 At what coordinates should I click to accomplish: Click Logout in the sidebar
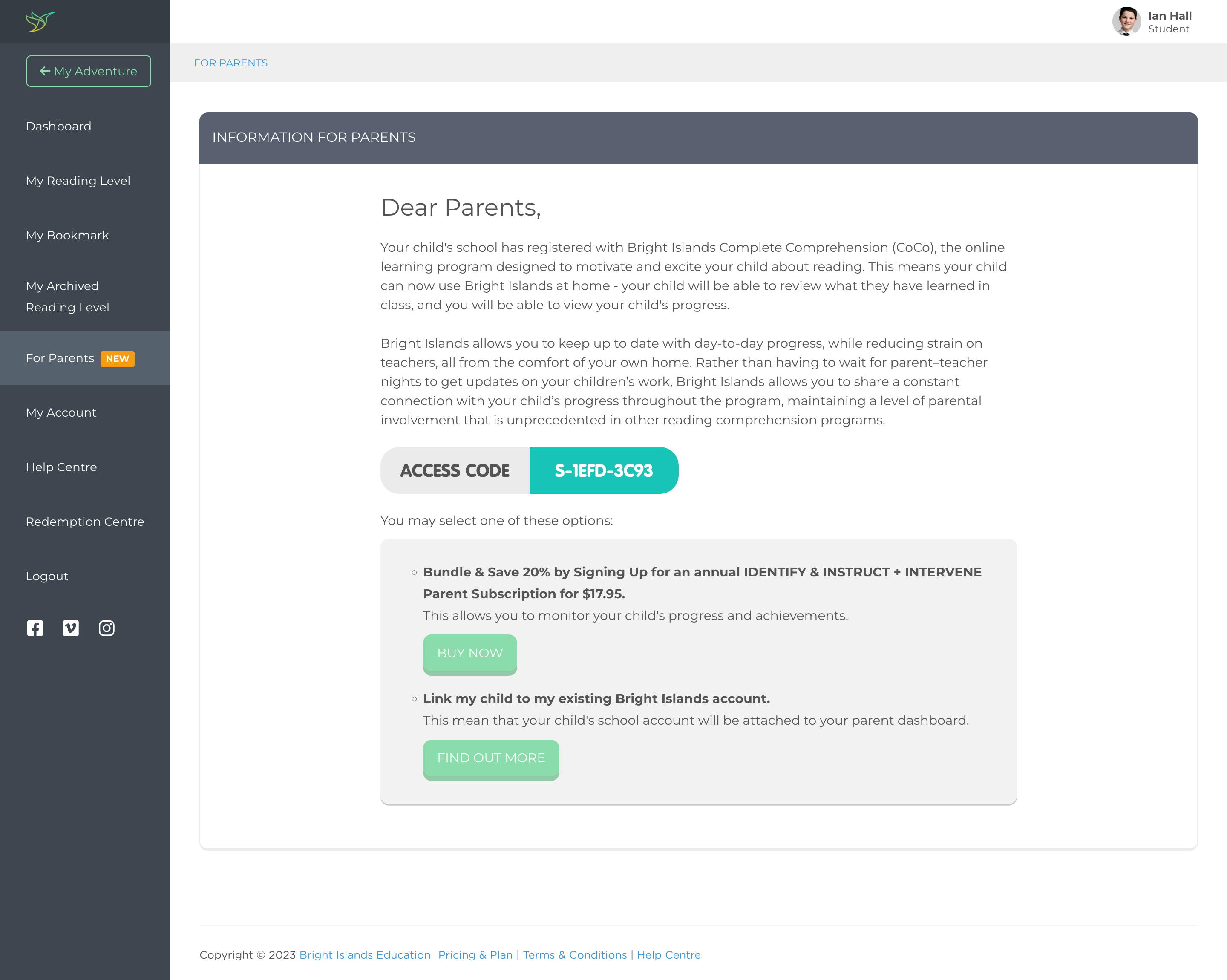[47, 575]
